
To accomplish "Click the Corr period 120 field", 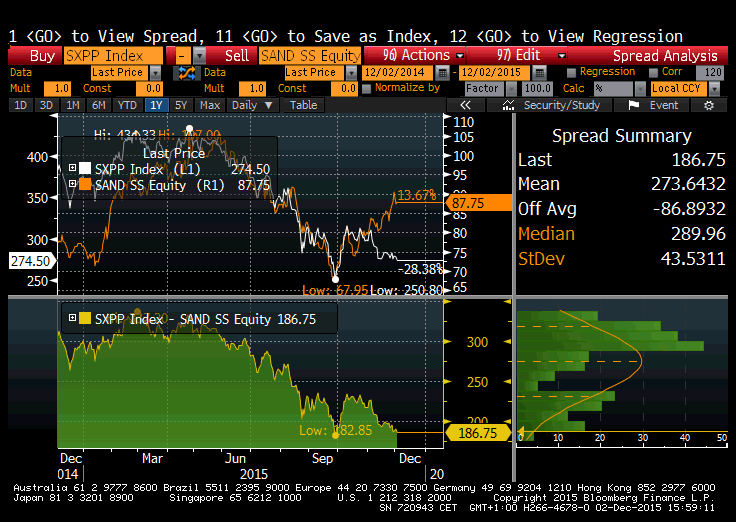I will coord(710,73).
